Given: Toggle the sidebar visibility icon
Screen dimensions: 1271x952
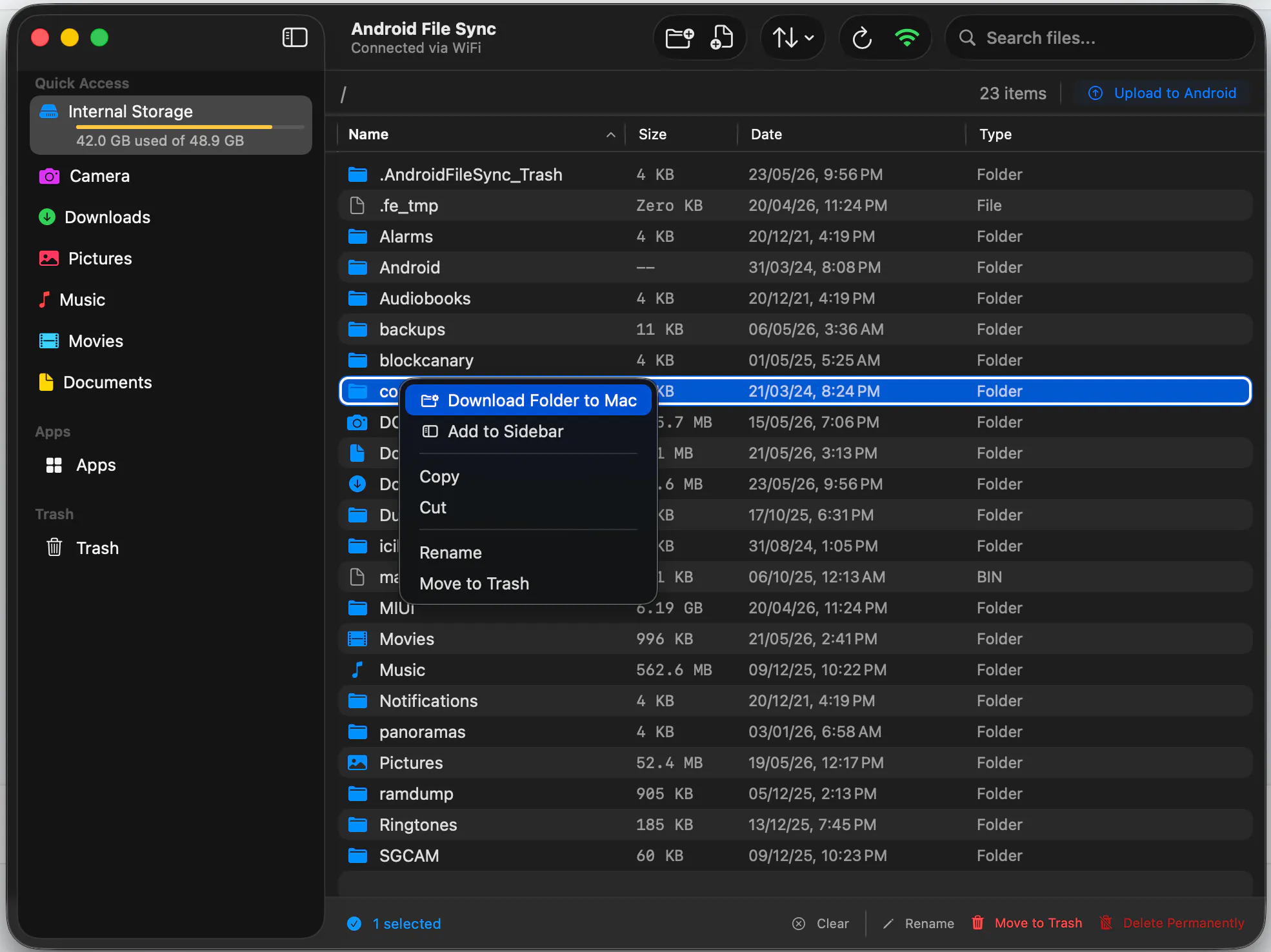Looking at the screenshot, I should pos(295,37).
